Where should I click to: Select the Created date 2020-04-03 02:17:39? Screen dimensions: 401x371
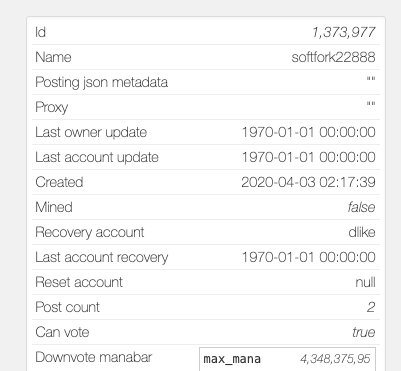coord(308,182)
